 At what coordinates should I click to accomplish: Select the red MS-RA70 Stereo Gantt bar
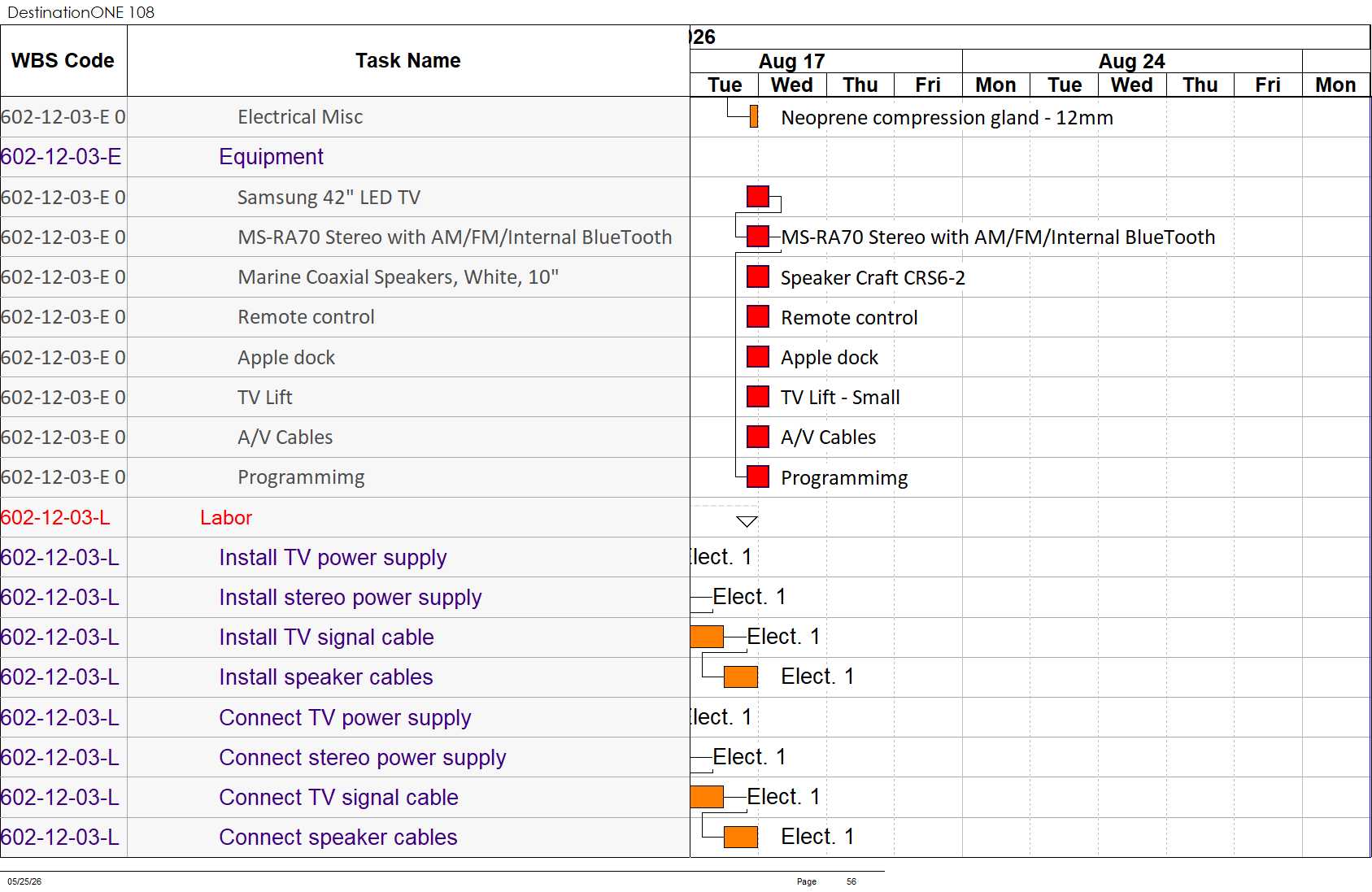click(x=757, y=236)
